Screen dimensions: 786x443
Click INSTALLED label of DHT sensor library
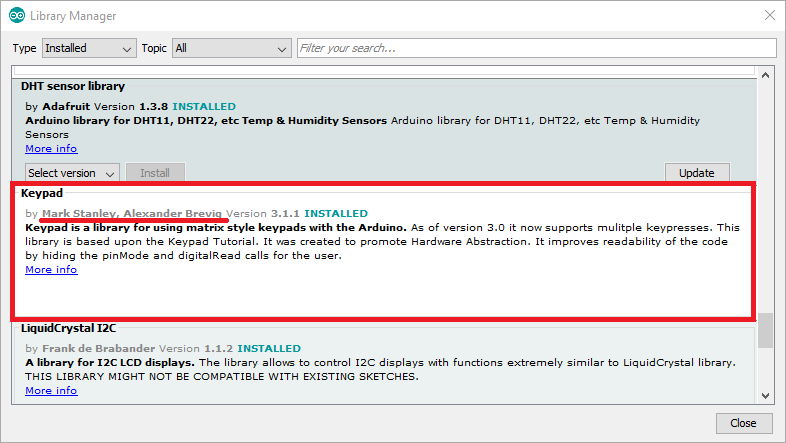pos(204,107)
